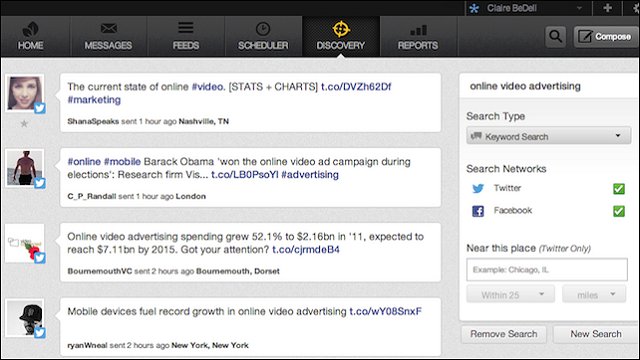Go to the Messages tab
Screen dimensions: 640x360
(x=108, y=37)
